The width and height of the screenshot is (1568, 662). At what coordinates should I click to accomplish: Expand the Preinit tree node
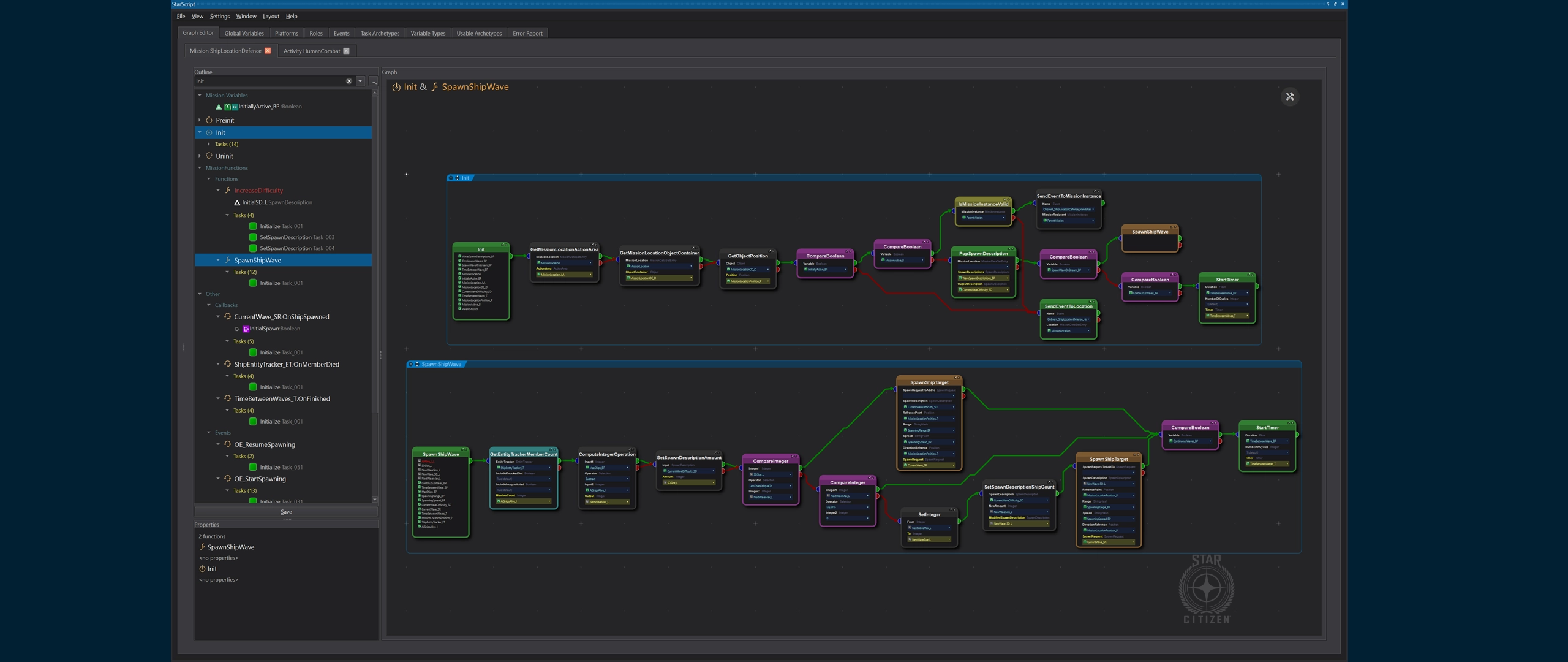200,120
